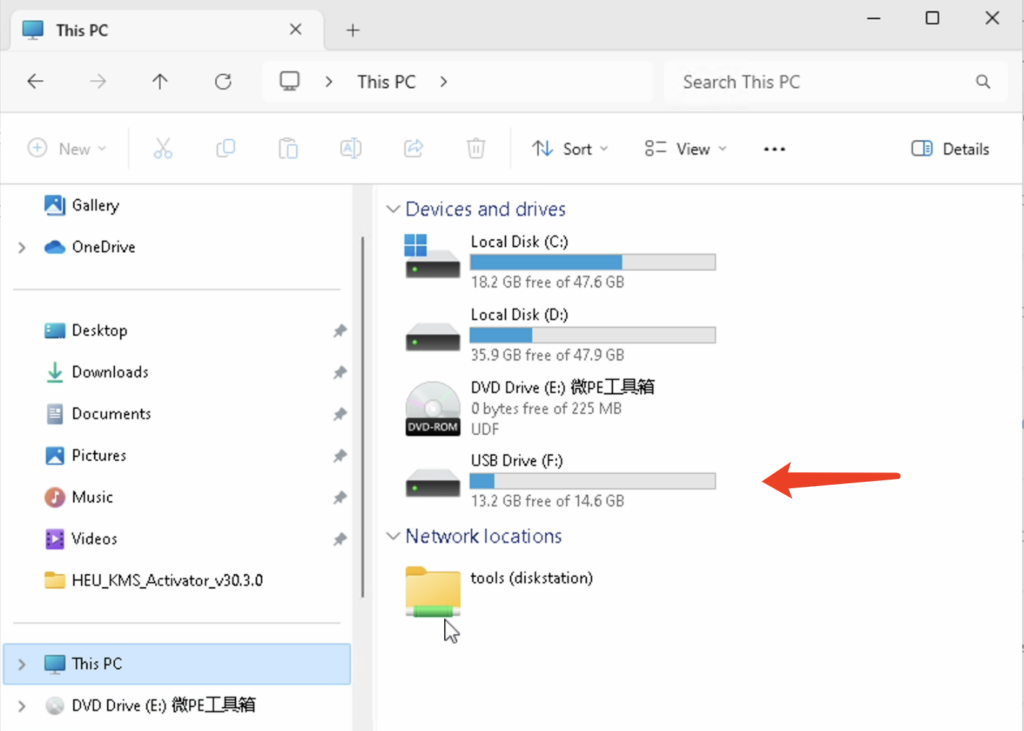Open the See more ellipsis menu
Viewport: 1024px width, 731px height.
pyautogui.click(x=774, y=149)
